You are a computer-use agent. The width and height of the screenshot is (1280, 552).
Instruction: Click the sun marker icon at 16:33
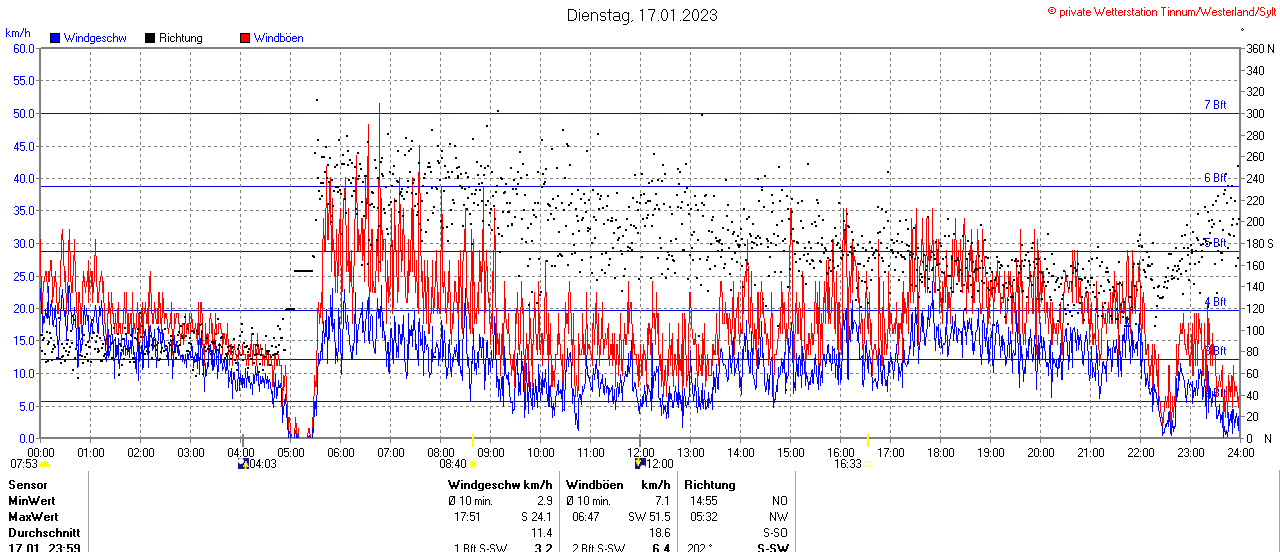(x=868, y=464)
